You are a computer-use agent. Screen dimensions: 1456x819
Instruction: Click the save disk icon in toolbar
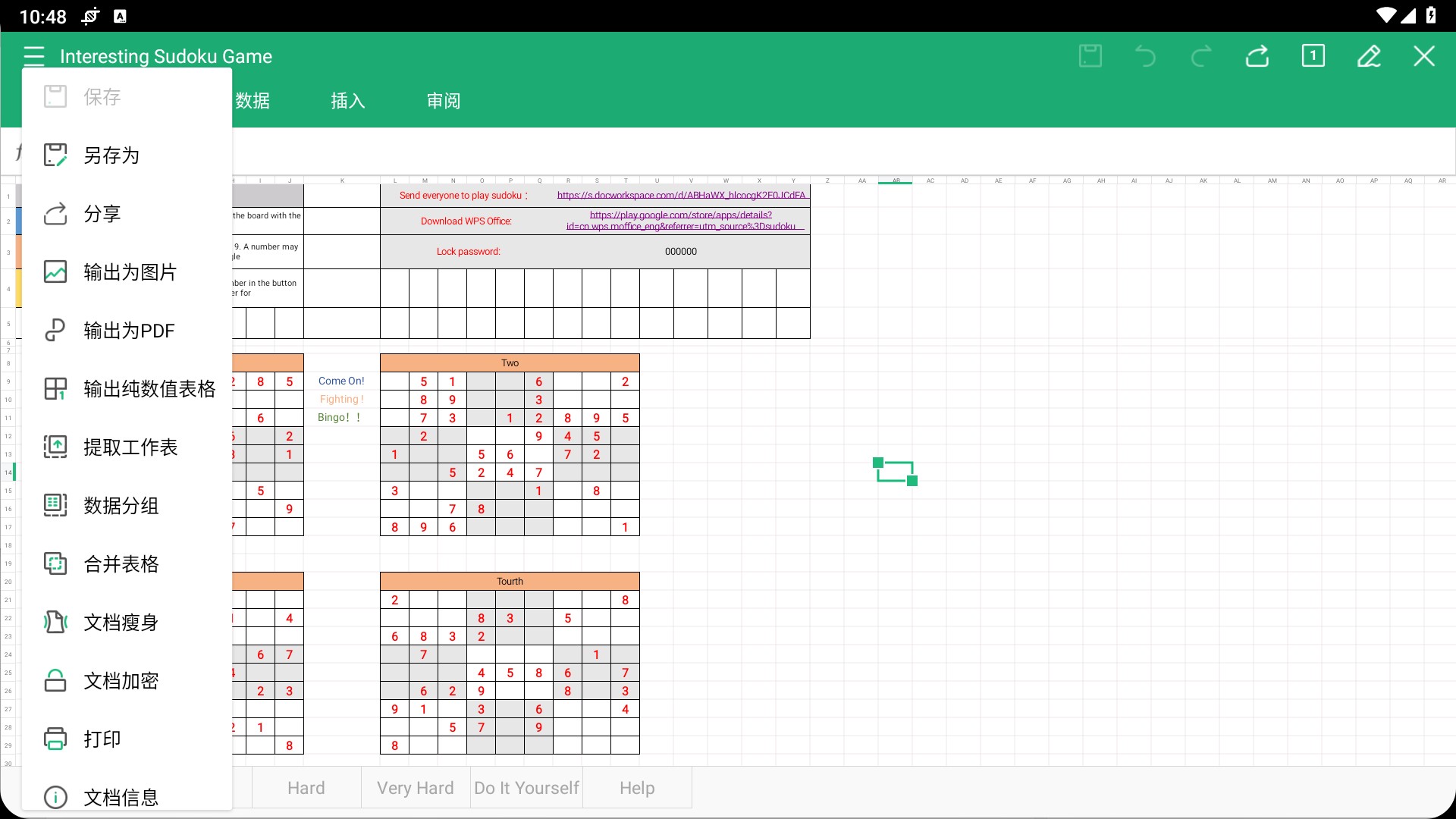1090,56
